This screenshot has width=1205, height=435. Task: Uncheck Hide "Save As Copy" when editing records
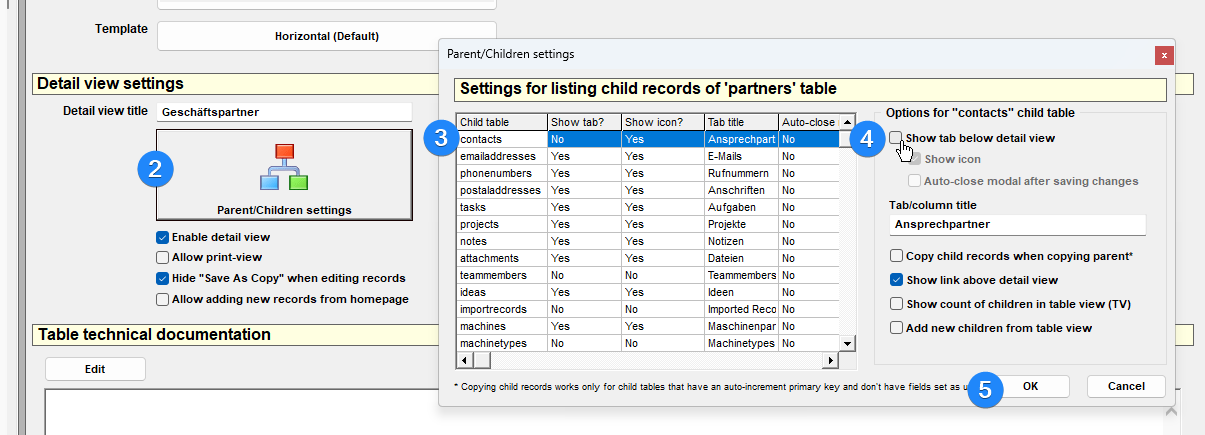tap(162, 278)
